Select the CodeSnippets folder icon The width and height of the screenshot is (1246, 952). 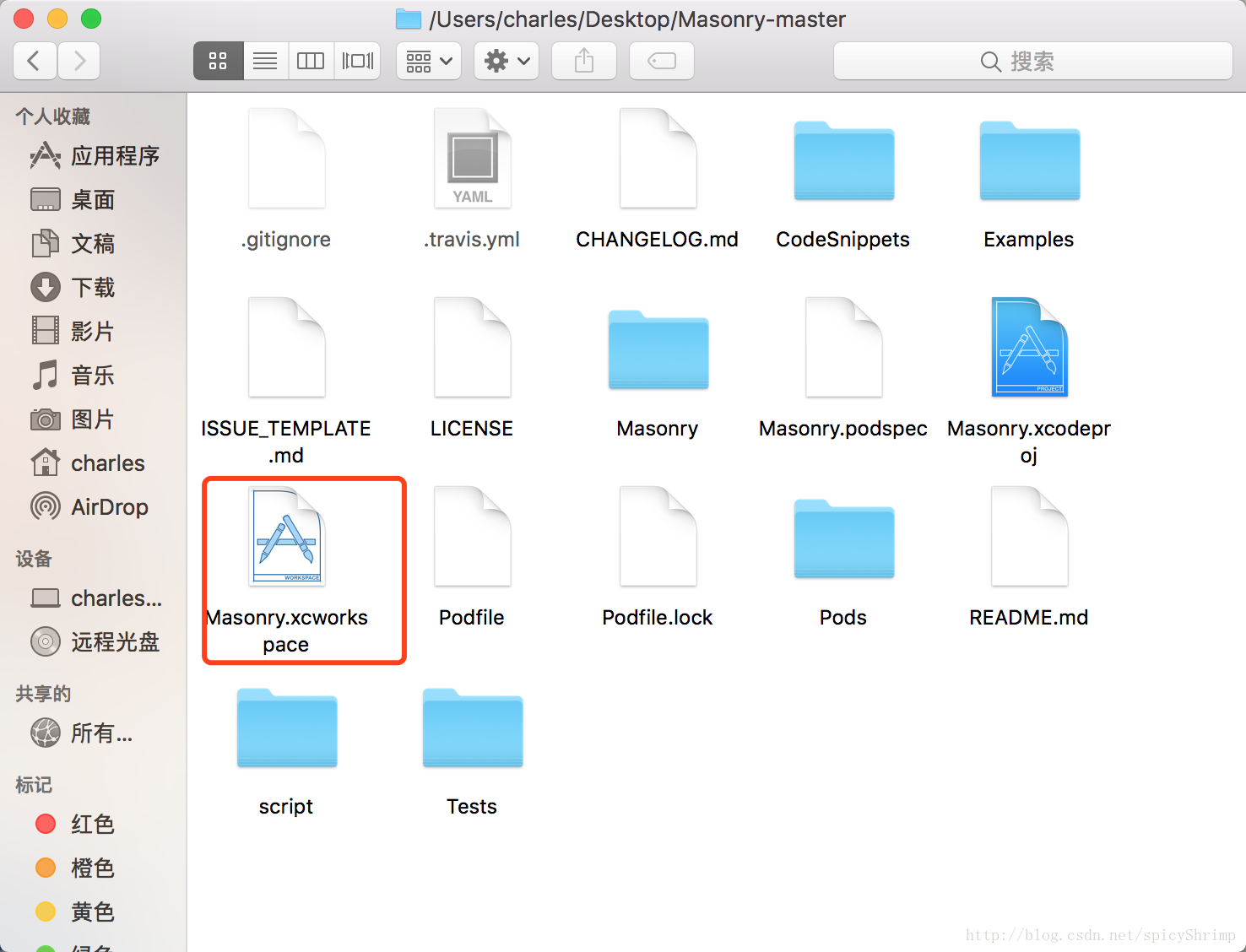click(x=844, y=160)
